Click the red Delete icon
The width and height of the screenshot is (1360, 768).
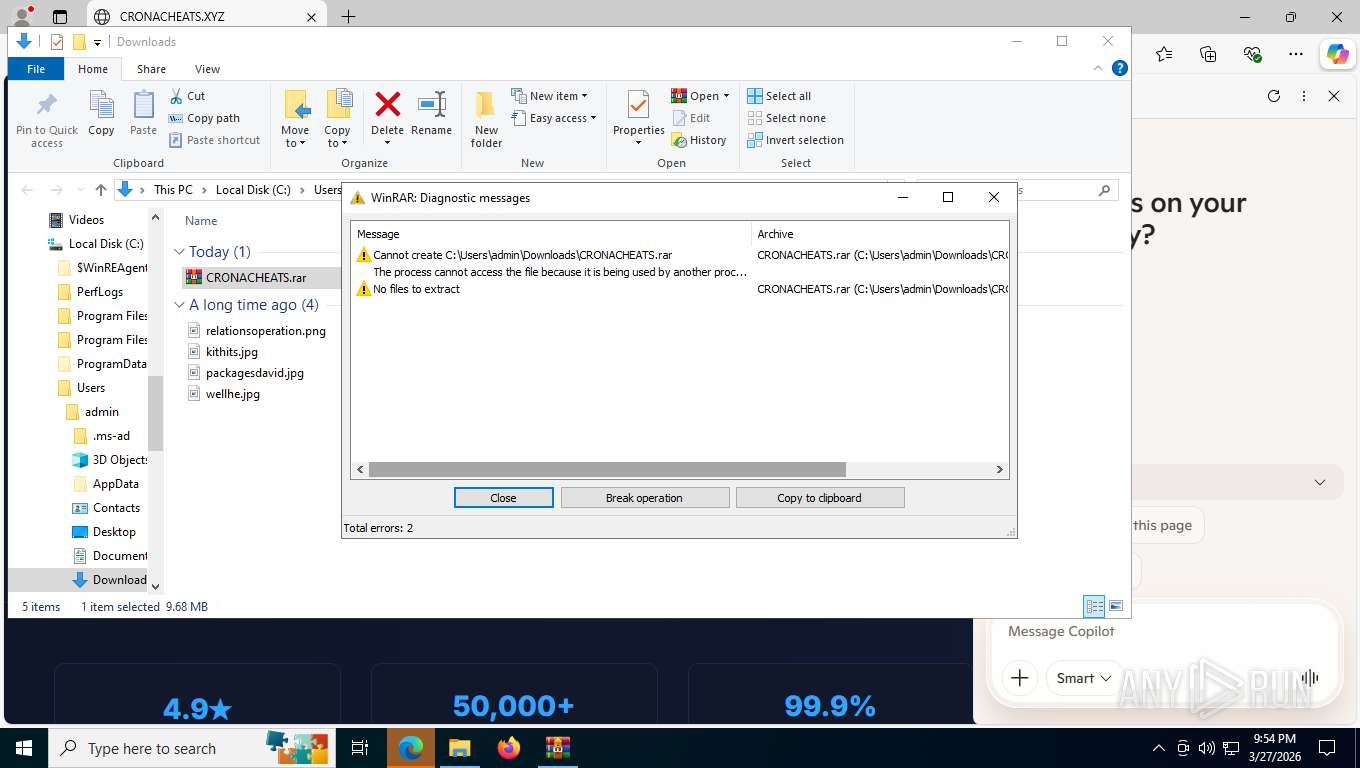[x=387, y=104]
